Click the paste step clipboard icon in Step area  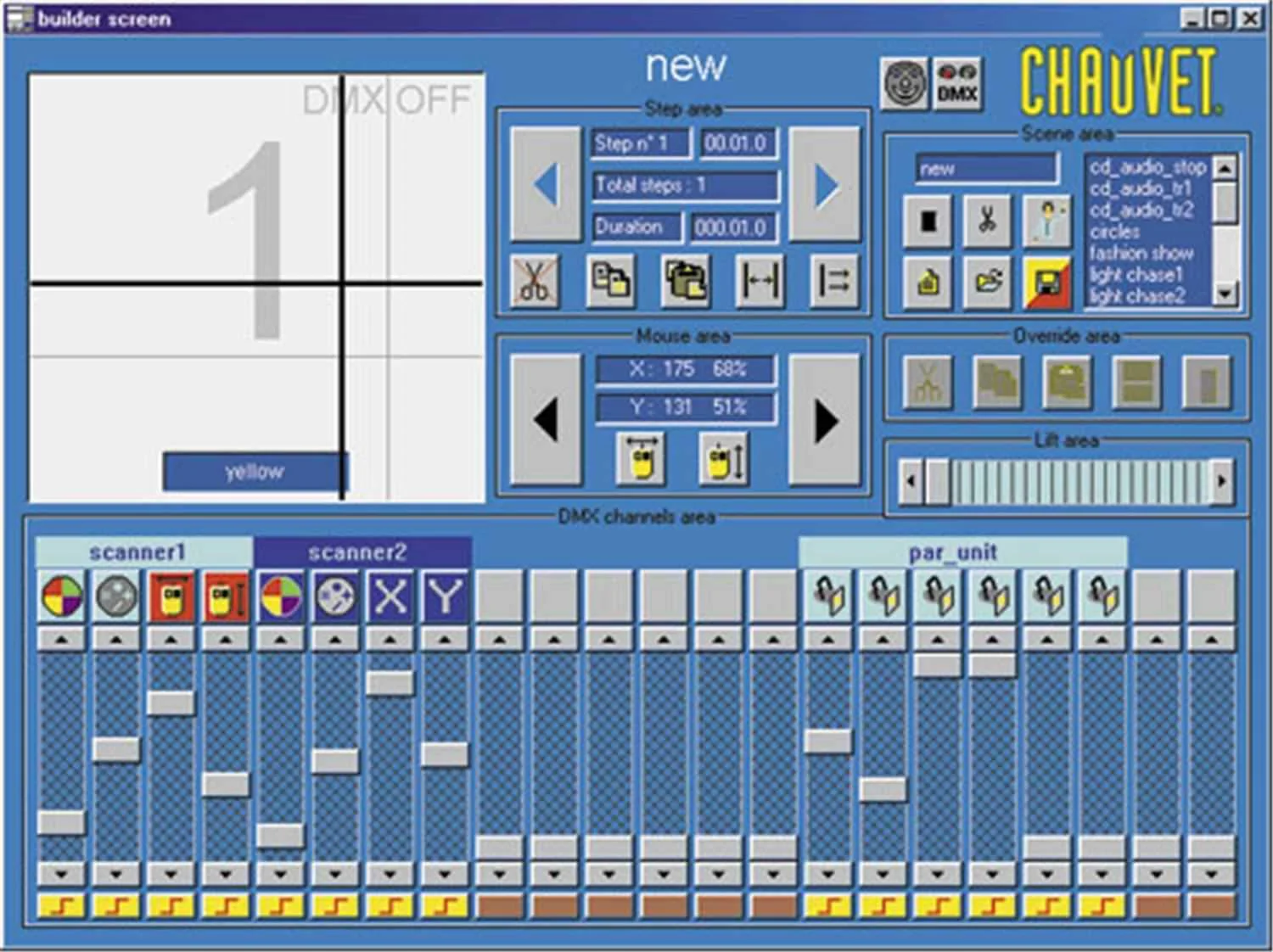coord(685,281)
